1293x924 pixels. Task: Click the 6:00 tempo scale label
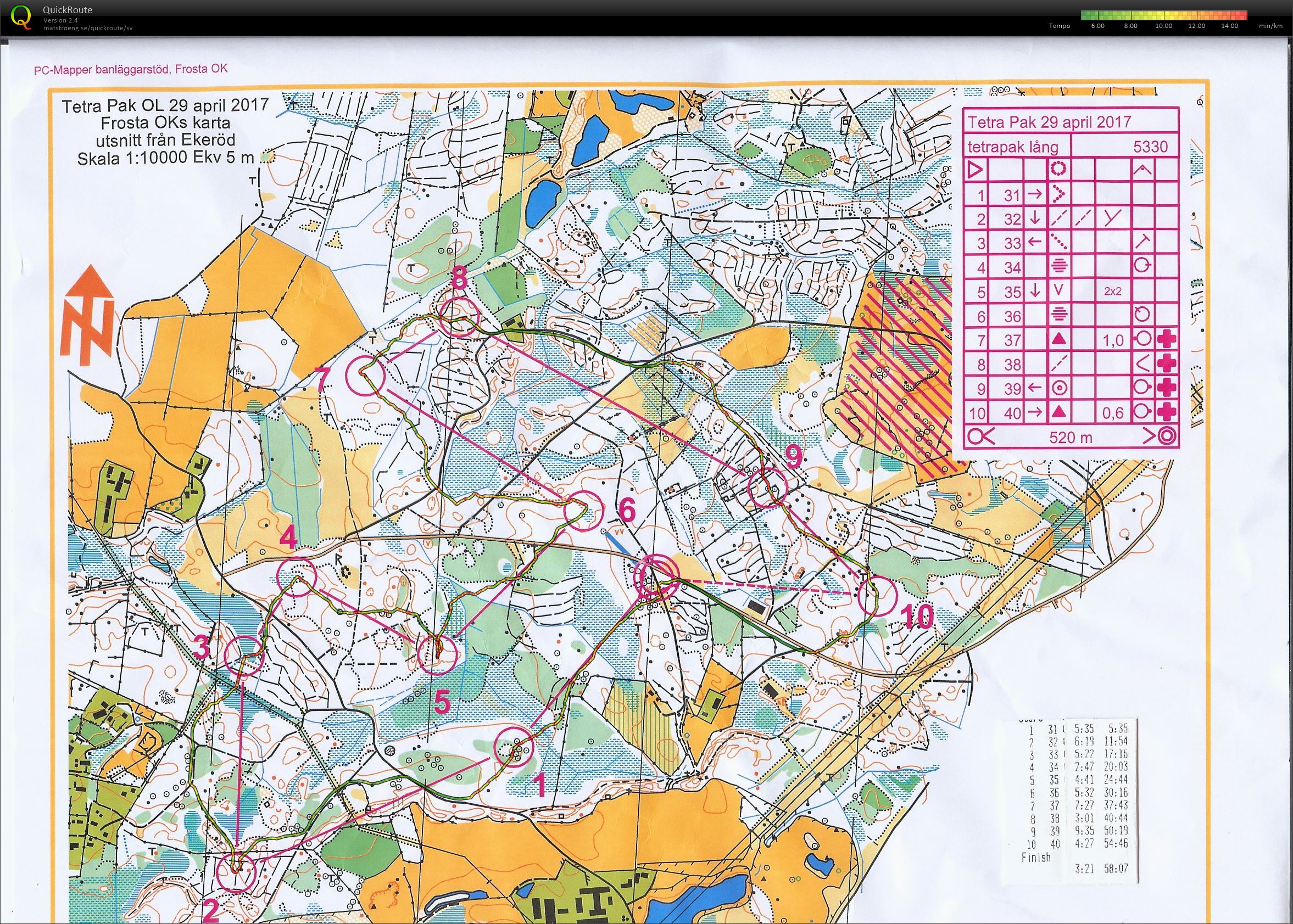click(1098, 26)
